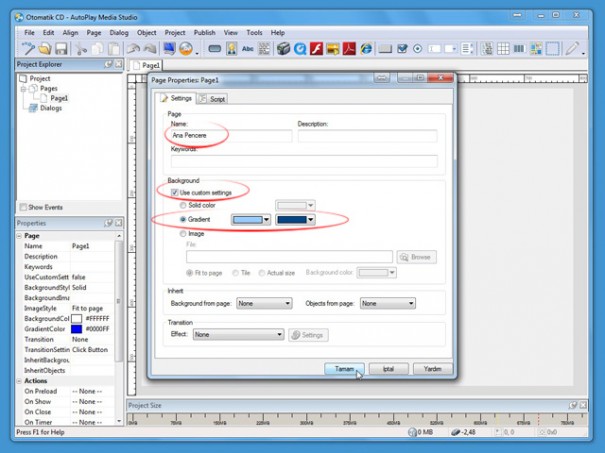Click the Description input field
This screenshot has height=453, width=605.
367,135
